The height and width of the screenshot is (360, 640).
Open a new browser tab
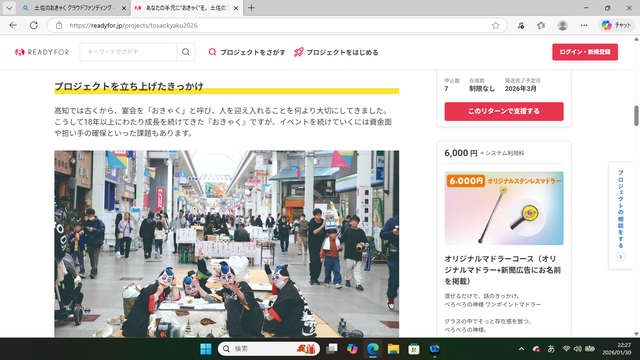(251, 8)
